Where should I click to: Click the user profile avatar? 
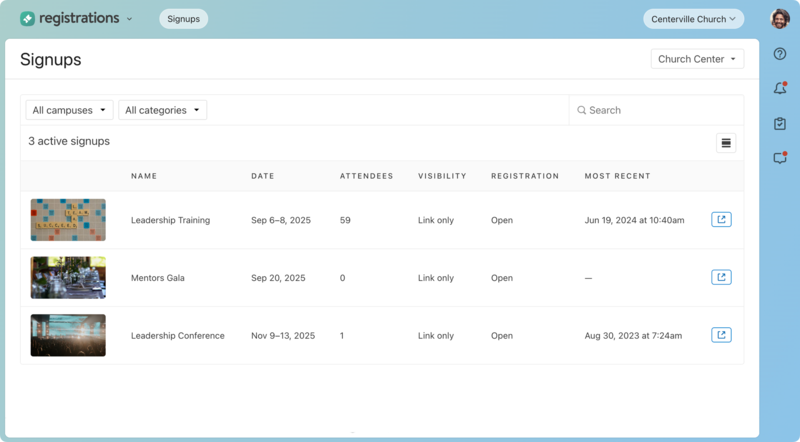780,19
